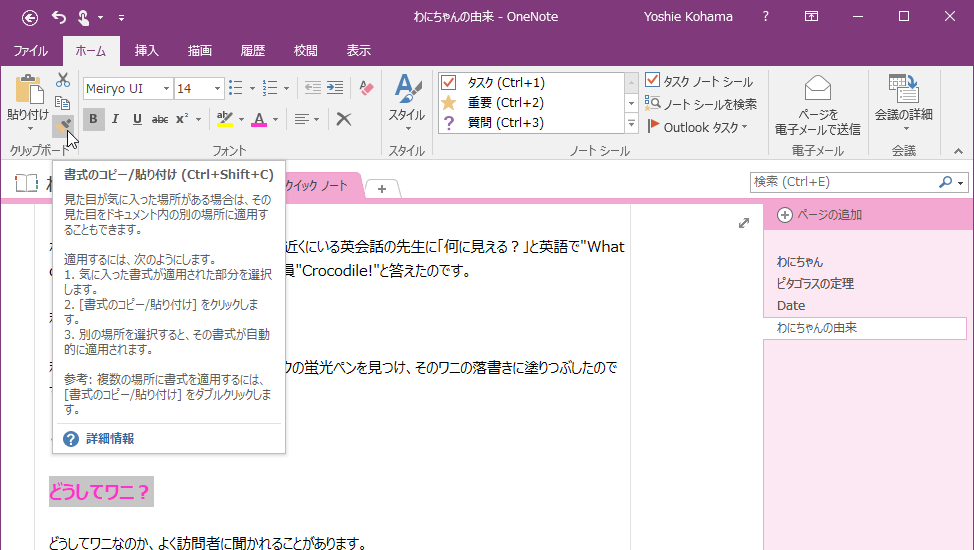Expand numbering style dropdown arrow
Image resolution: width=974 pixels, height=550 pixels.
tap(286, 88)
